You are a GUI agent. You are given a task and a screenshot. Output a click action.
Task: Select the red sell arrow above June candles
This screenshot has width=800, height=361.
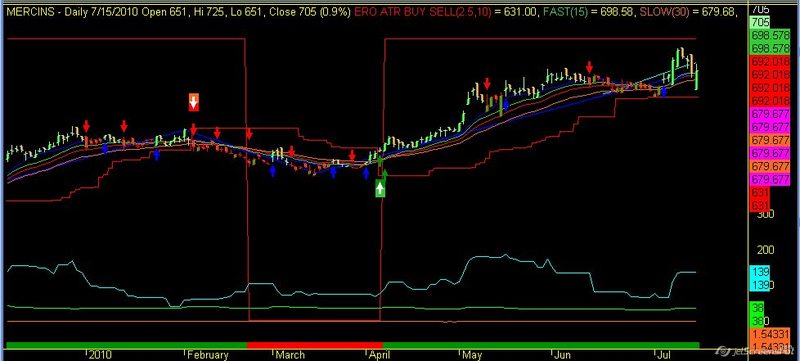[589, 67]
